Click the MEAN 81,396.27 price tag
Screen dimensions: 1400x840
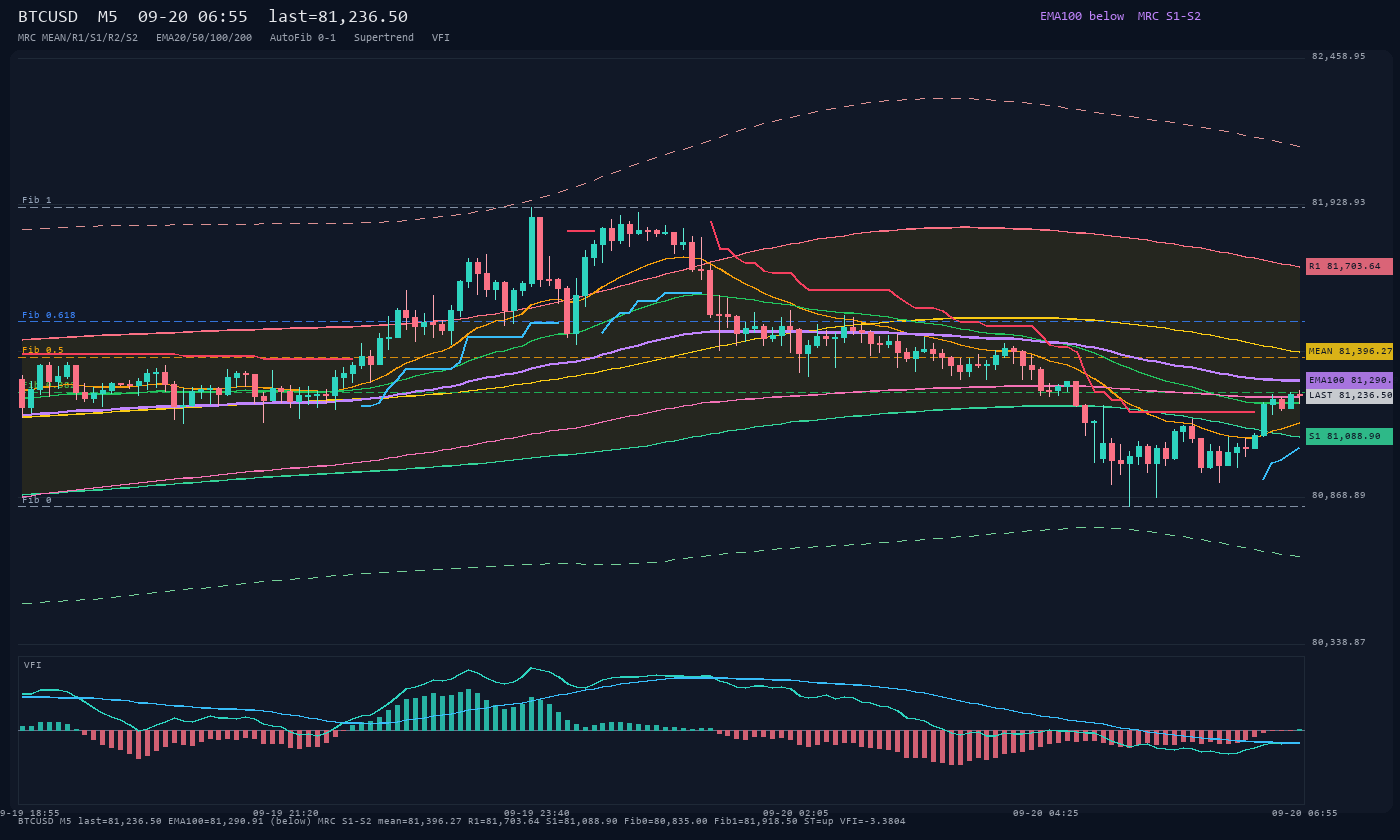tap(1349, 351)
